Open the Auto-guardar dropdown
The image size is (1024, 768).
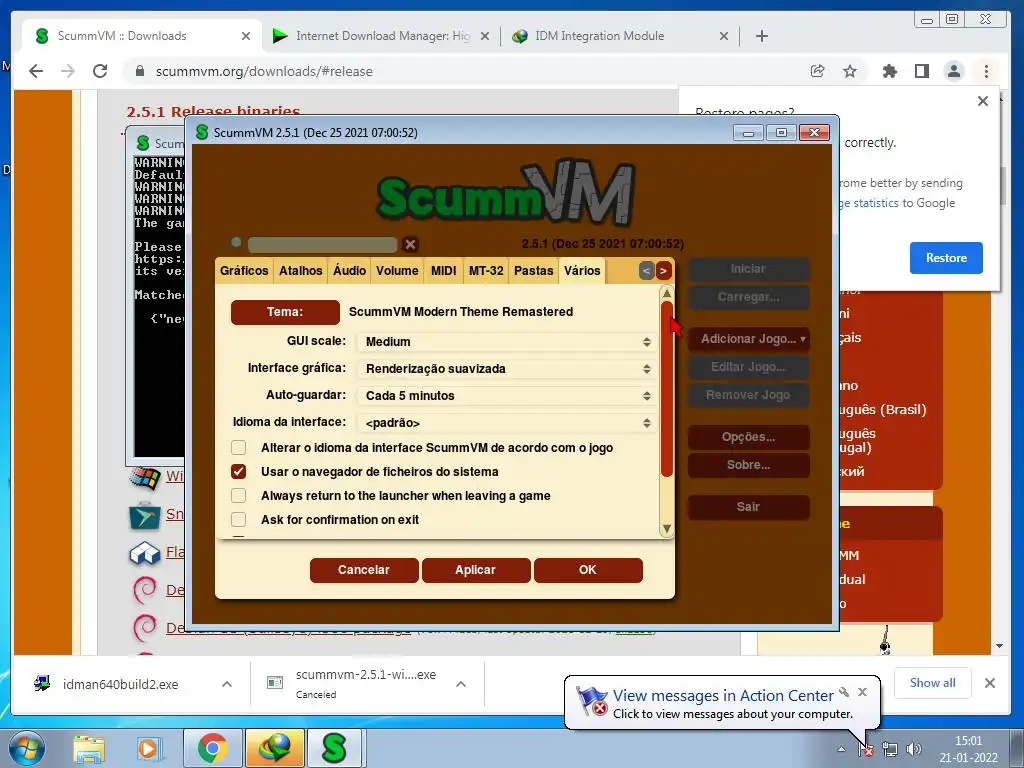point(507,396)
